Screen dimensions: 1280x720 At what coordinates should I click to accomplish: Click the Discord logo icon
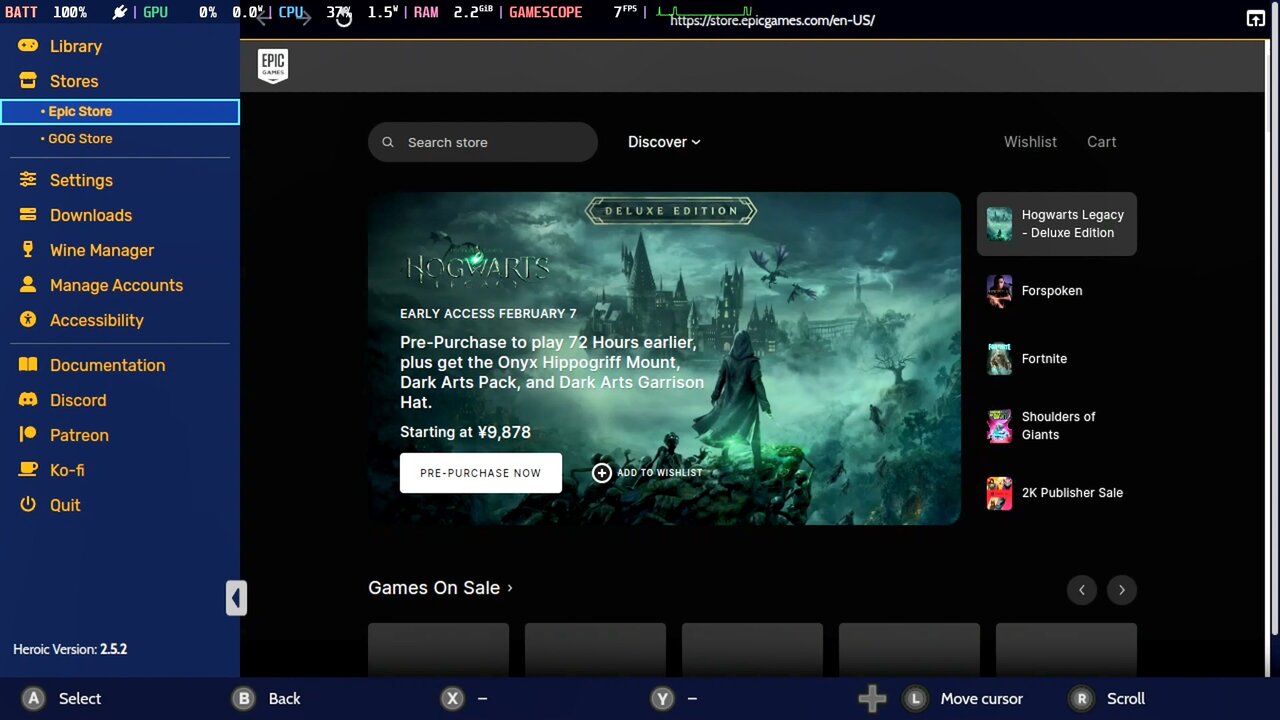(x=28, y=400)
